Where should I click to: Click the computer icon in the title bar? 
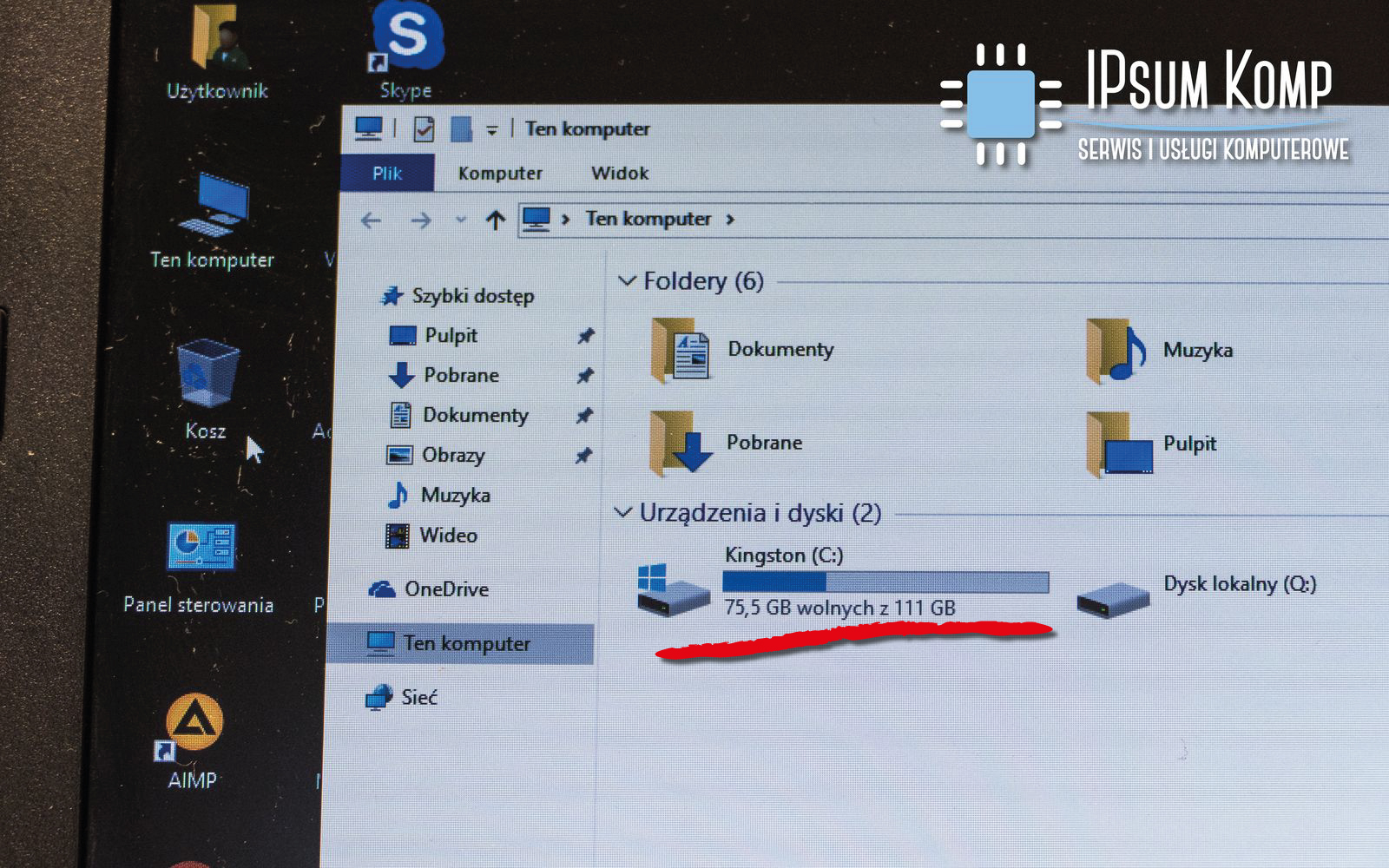[369, 129]
